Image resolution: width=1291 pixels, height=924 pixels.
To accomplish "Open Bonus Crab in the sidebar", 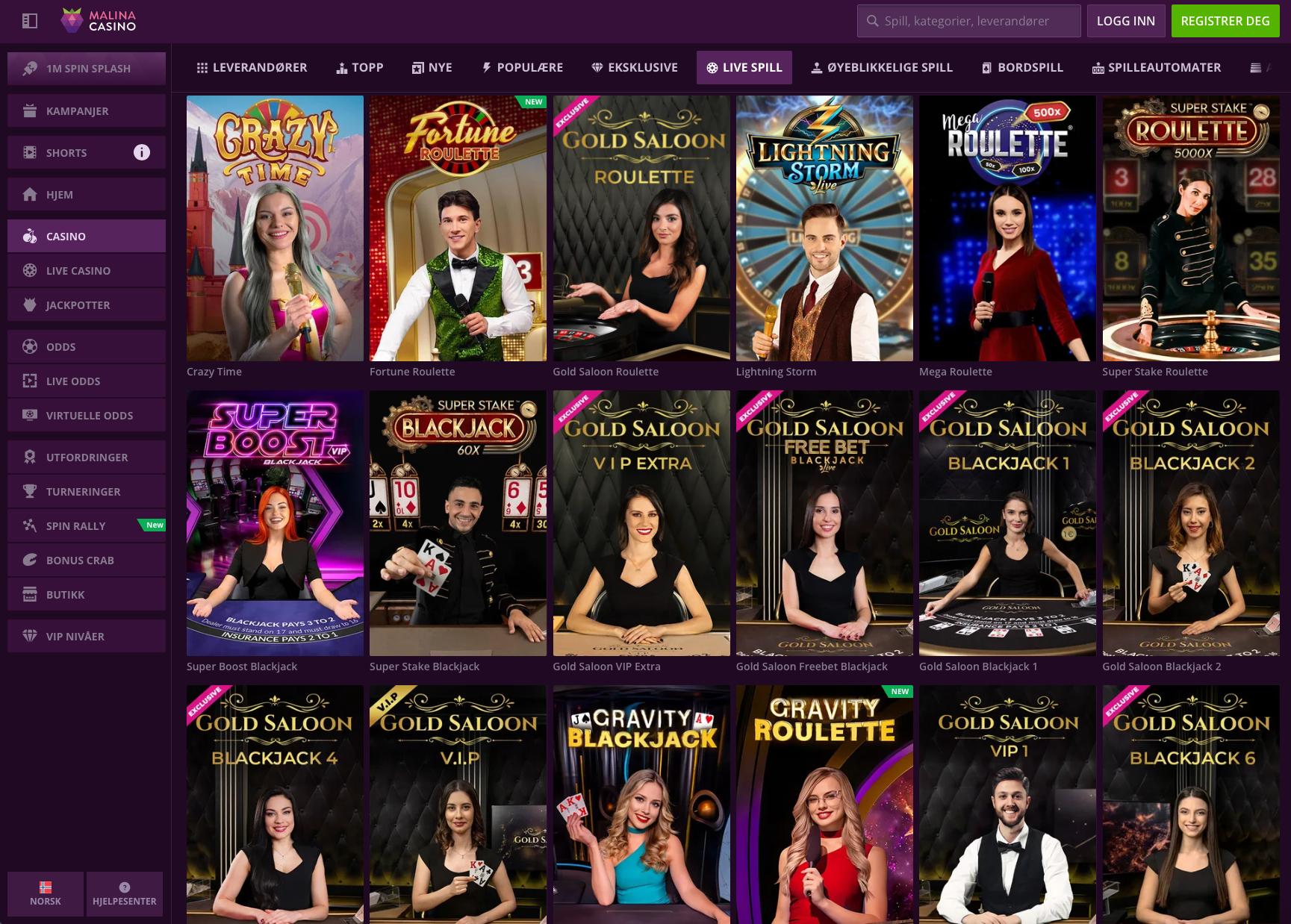I will (87, 561).
